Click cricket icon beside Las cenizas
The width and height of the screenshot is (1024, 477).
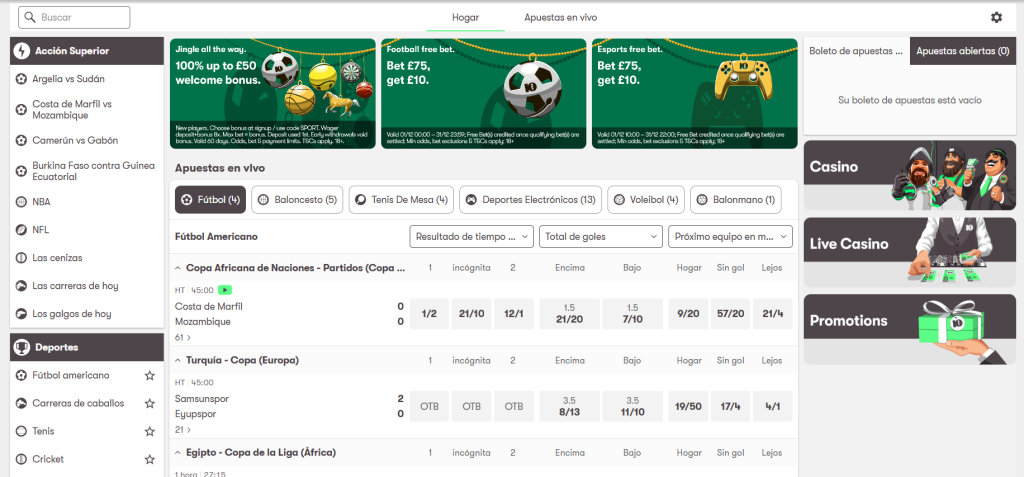tap(22, 258)
